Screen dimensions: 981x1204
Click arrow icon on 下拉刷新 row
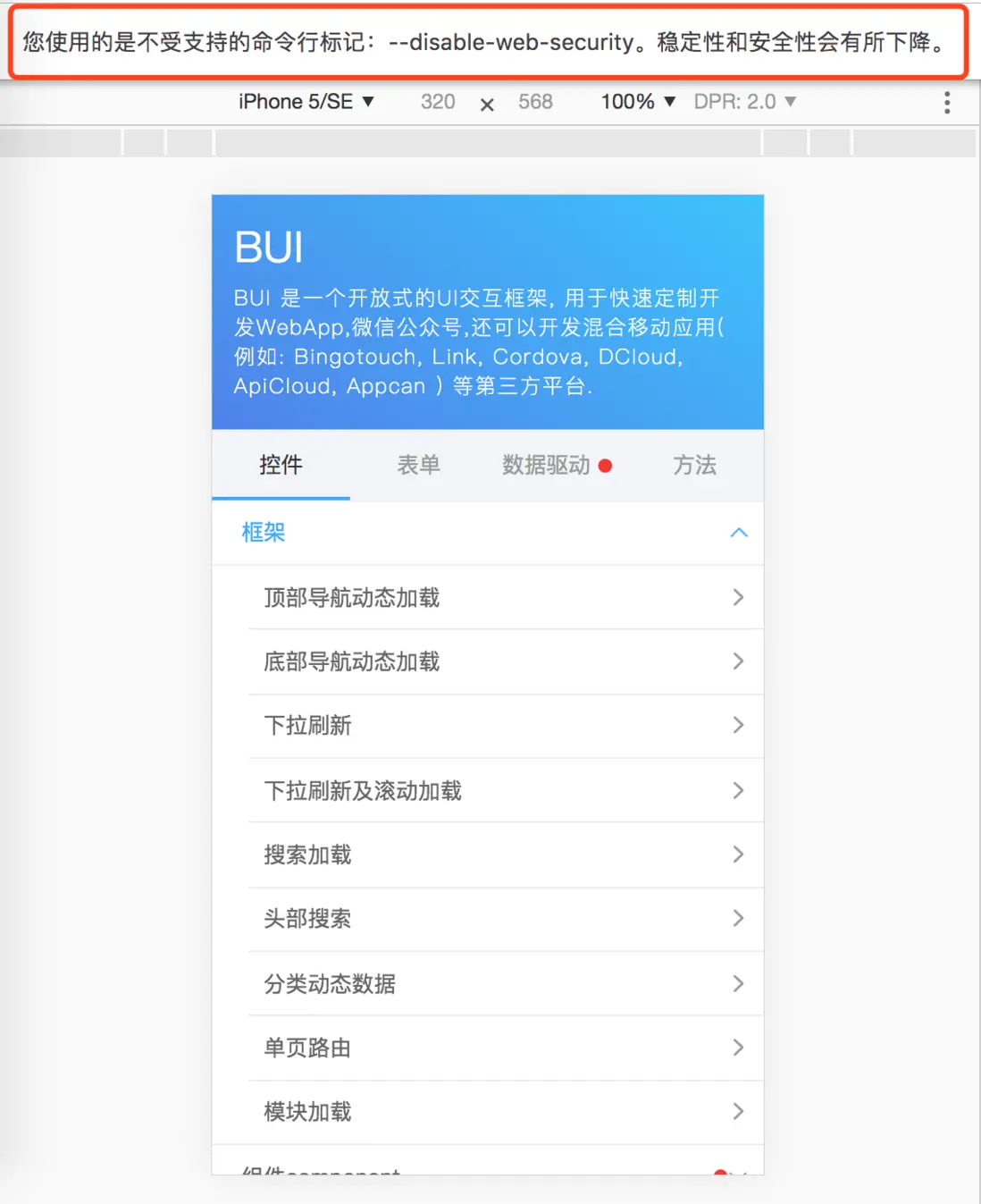click(x=738, y=726)
